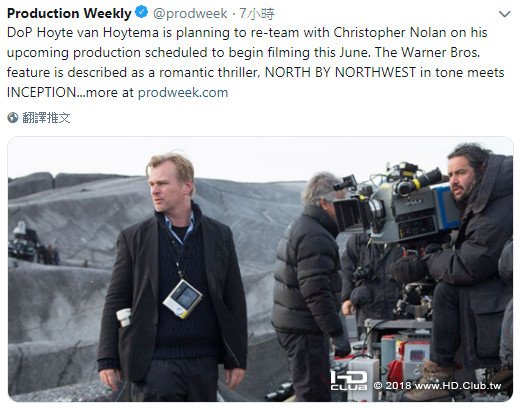
Task: Follow the prodweek.com link
Action: [x=183, y=93]
